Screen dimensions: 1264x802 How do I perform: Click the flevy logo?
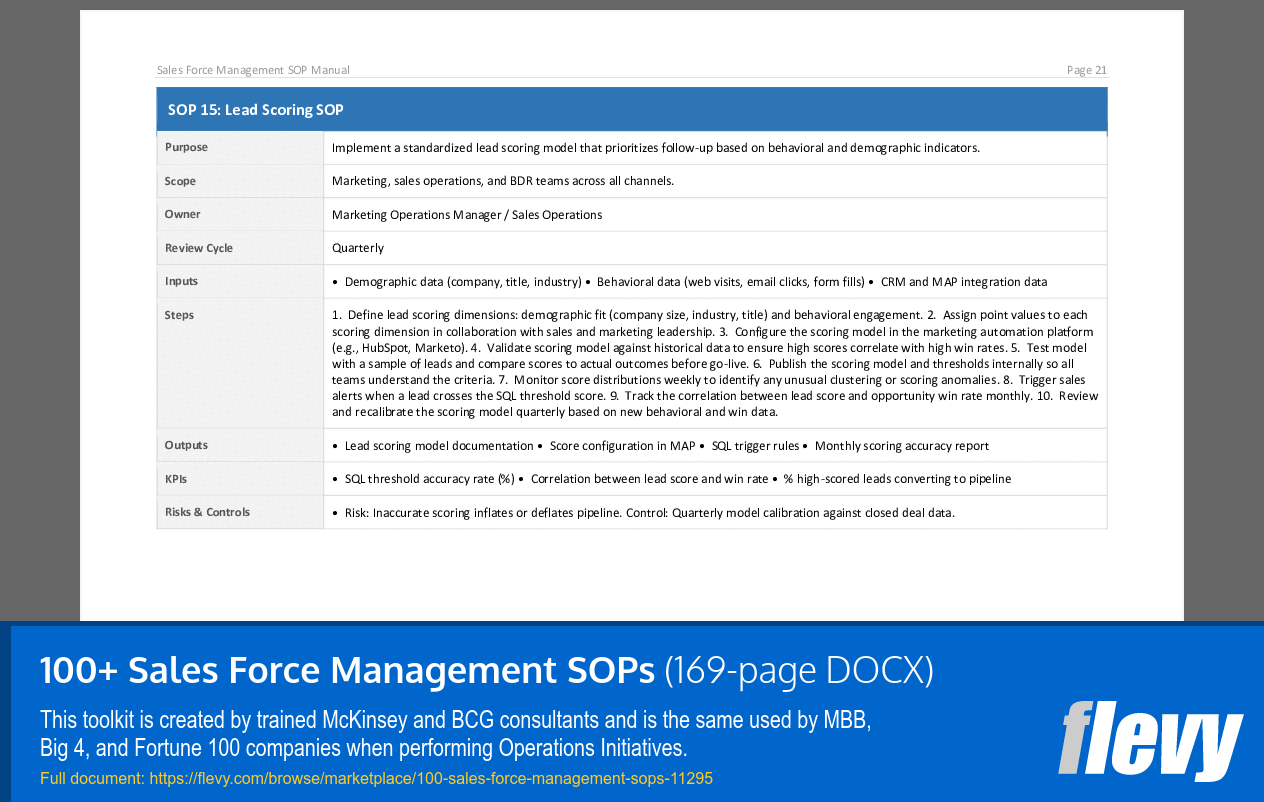pos(1150,742)
